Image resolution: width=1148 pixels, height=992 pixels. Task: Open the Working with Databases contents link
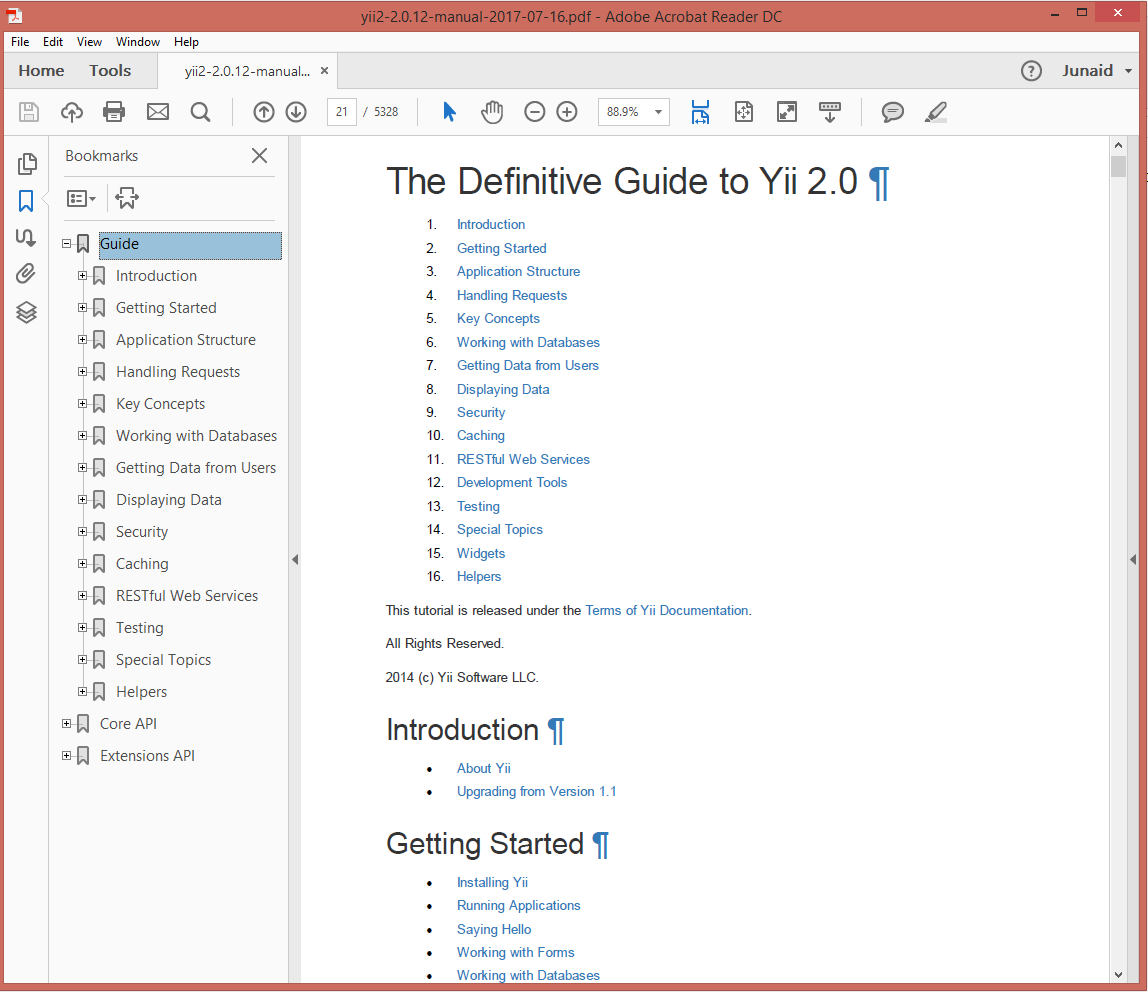[x=528, y=343]
